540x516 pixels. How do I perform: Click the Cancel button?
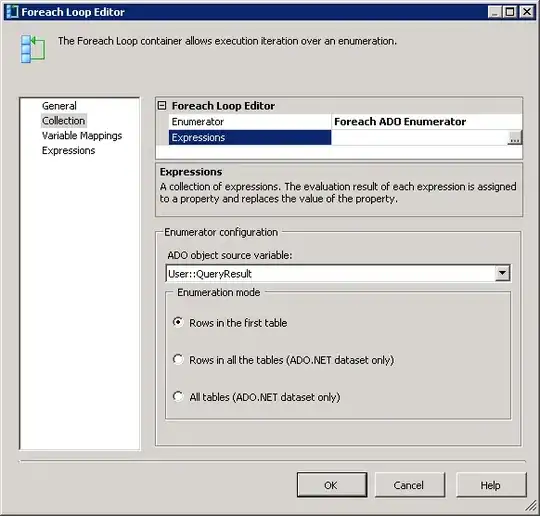pos(409,485)
